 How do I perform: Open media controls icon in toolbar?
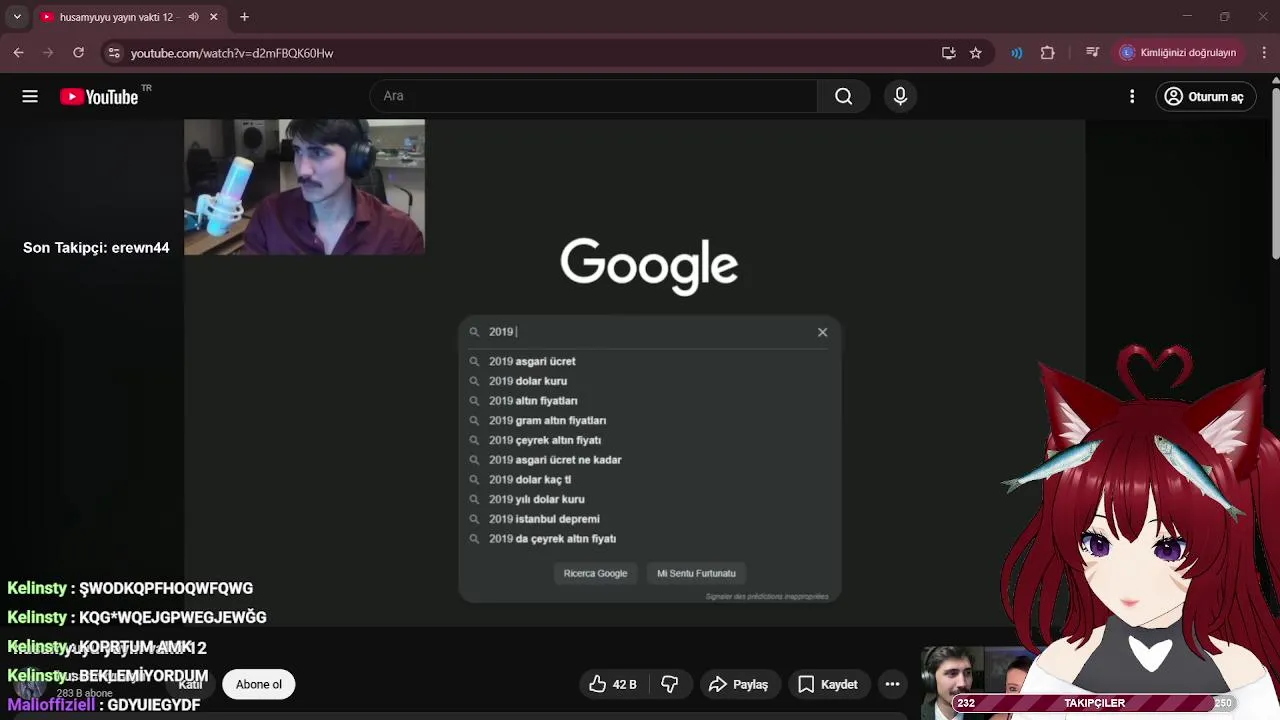[x=1092, y=53]
